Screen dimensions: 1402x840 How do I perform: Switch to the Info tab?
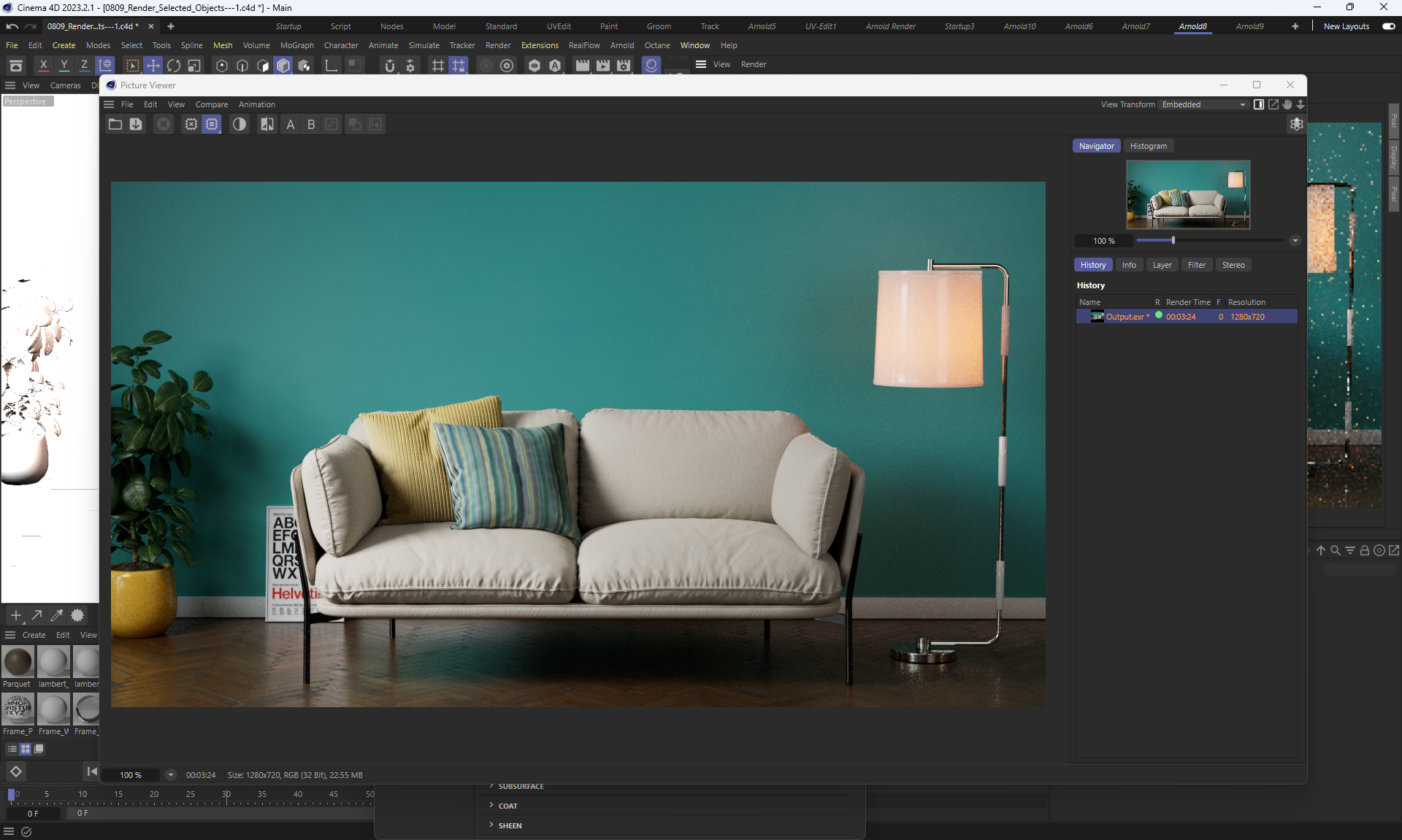coord(1129,265)
